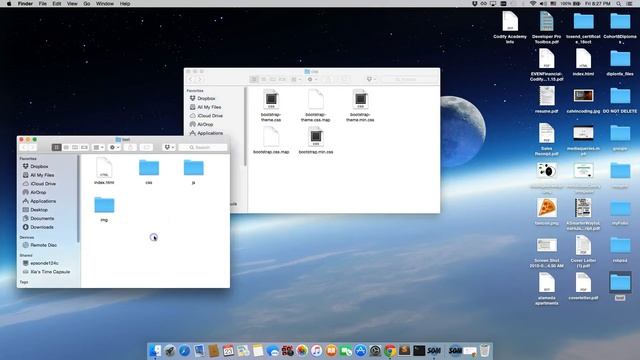Select the js folder in front window
This screenshot has width=640, height=360.
tap(193, 171)
